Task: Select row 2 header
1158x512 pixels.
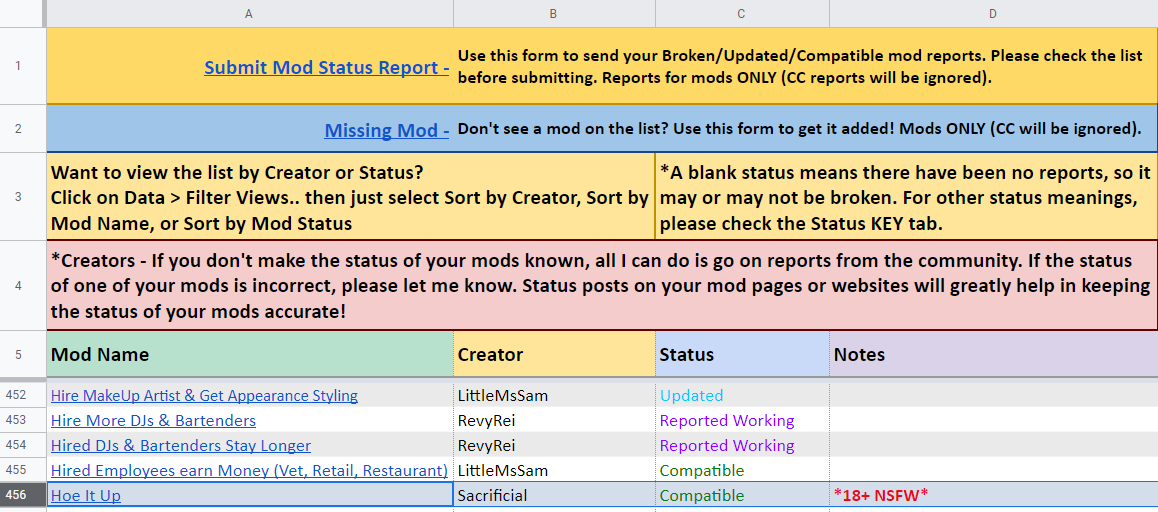Action: 22,129
